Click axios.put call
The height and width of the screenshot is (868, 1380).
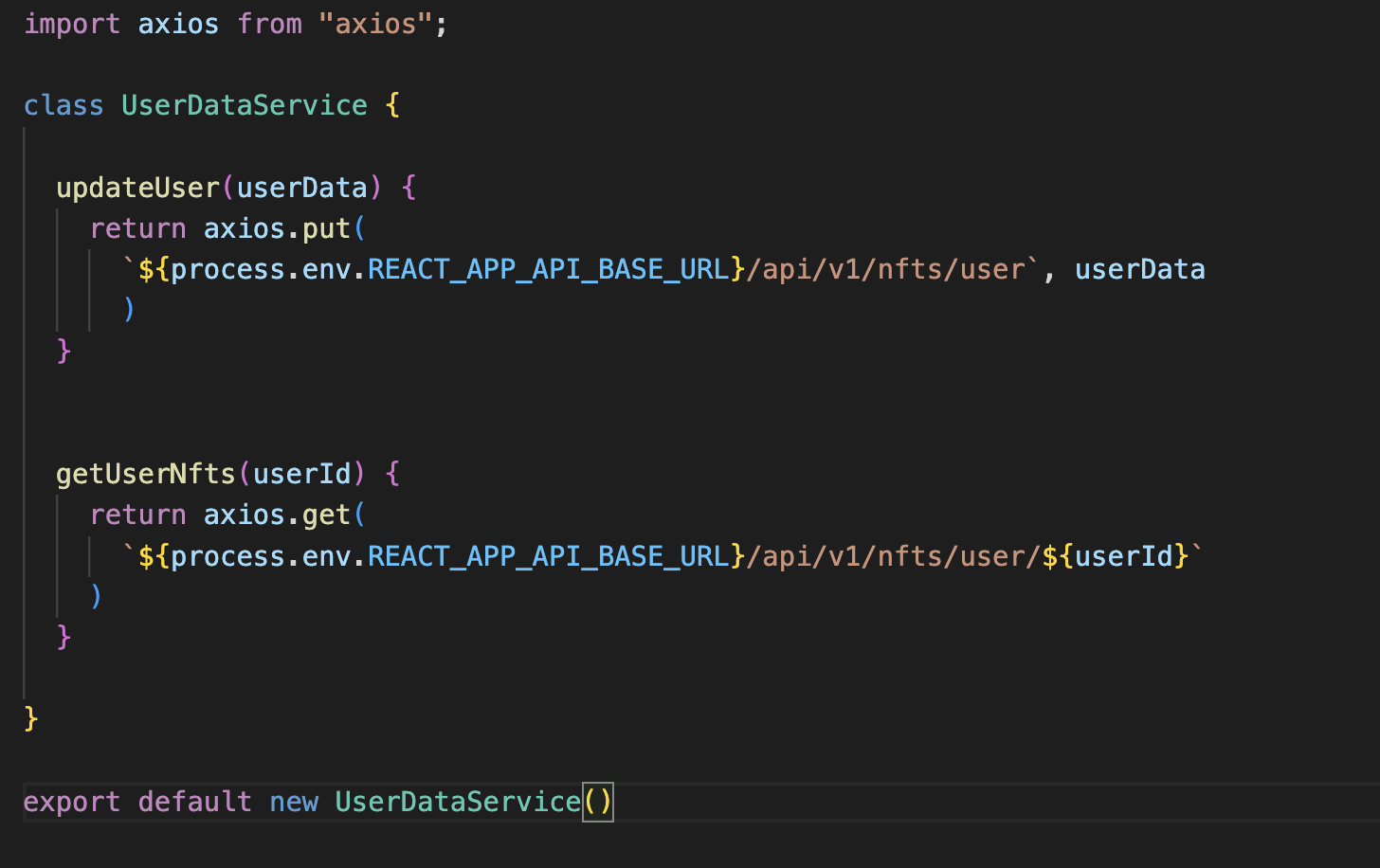click(x=277, y=228)
